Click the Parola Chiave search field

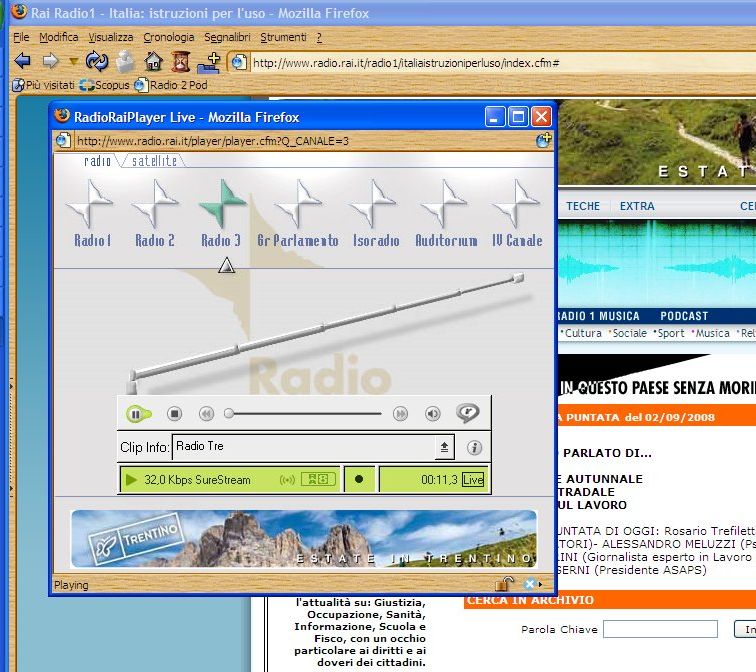coord(660,629)
